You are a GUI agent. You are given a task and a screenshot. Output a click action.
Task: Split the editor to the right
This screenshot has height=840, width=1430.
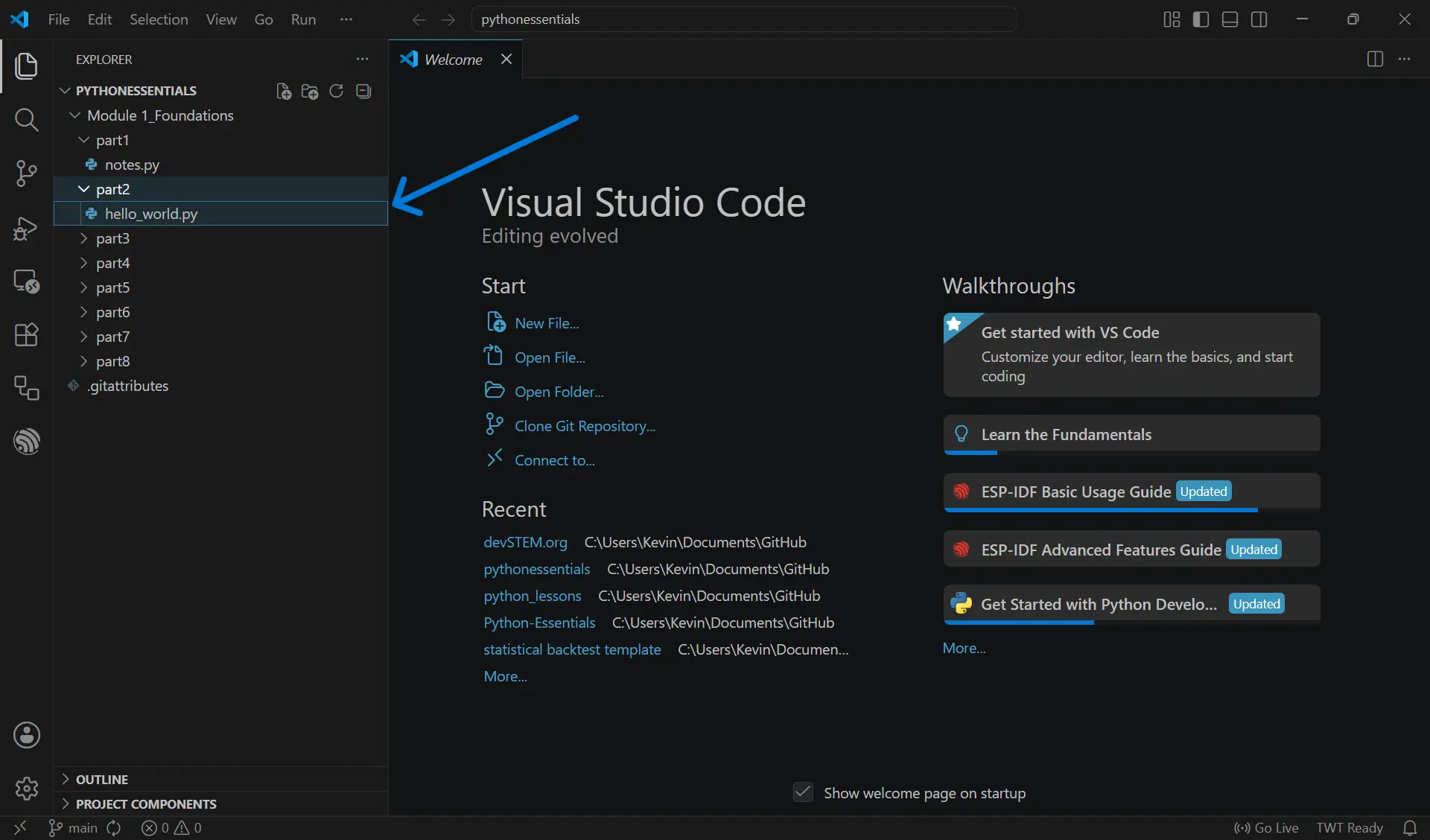click(1375, 59)
